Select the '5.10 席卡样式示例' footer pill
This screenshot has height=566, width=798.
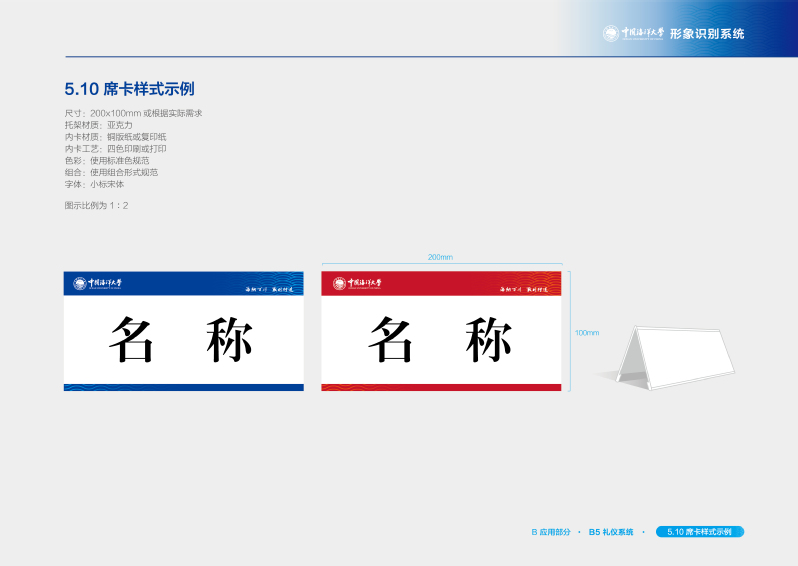click(699, 532)
